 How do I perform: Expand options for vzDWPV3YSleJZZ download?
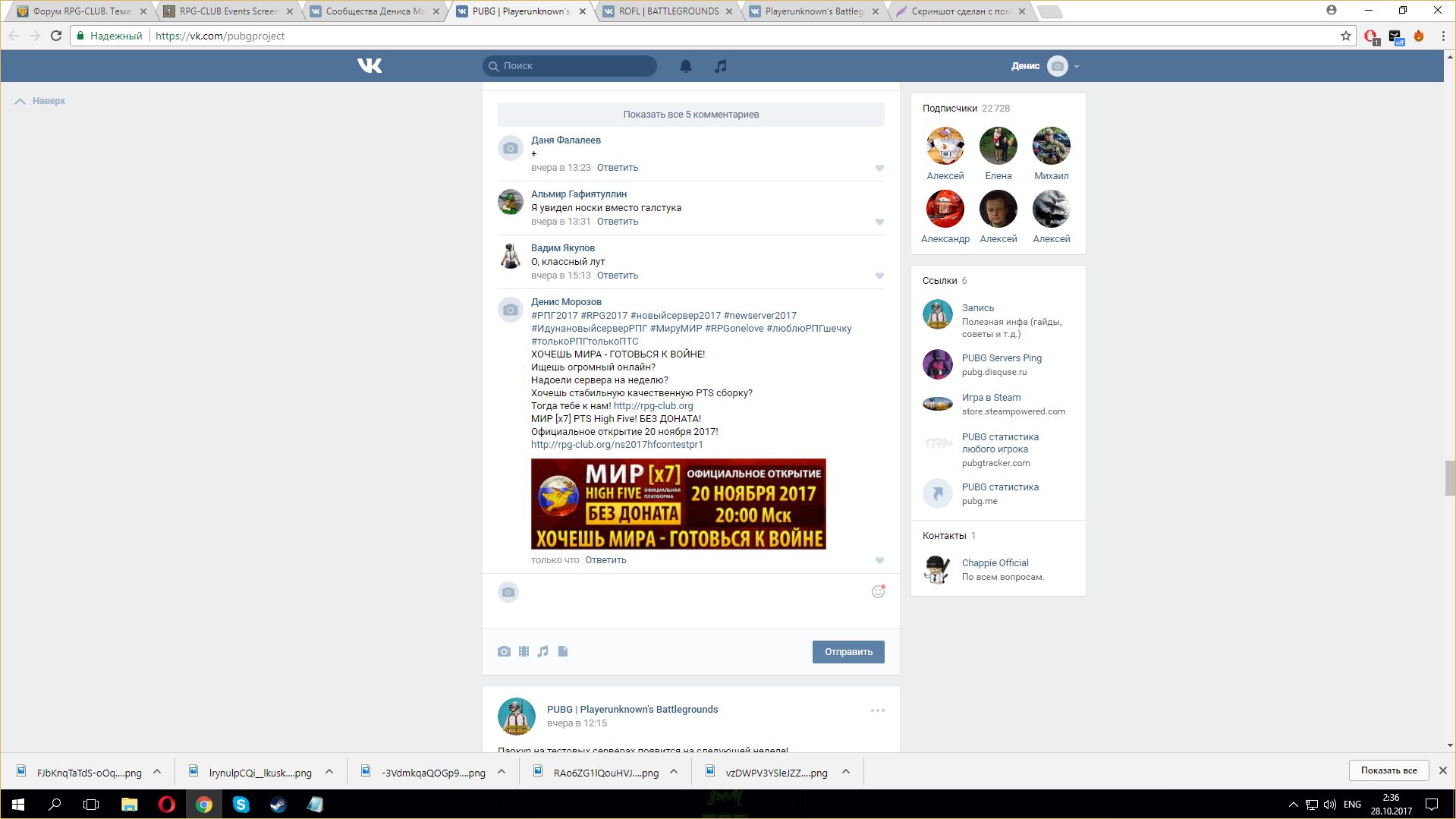[846, 772]
